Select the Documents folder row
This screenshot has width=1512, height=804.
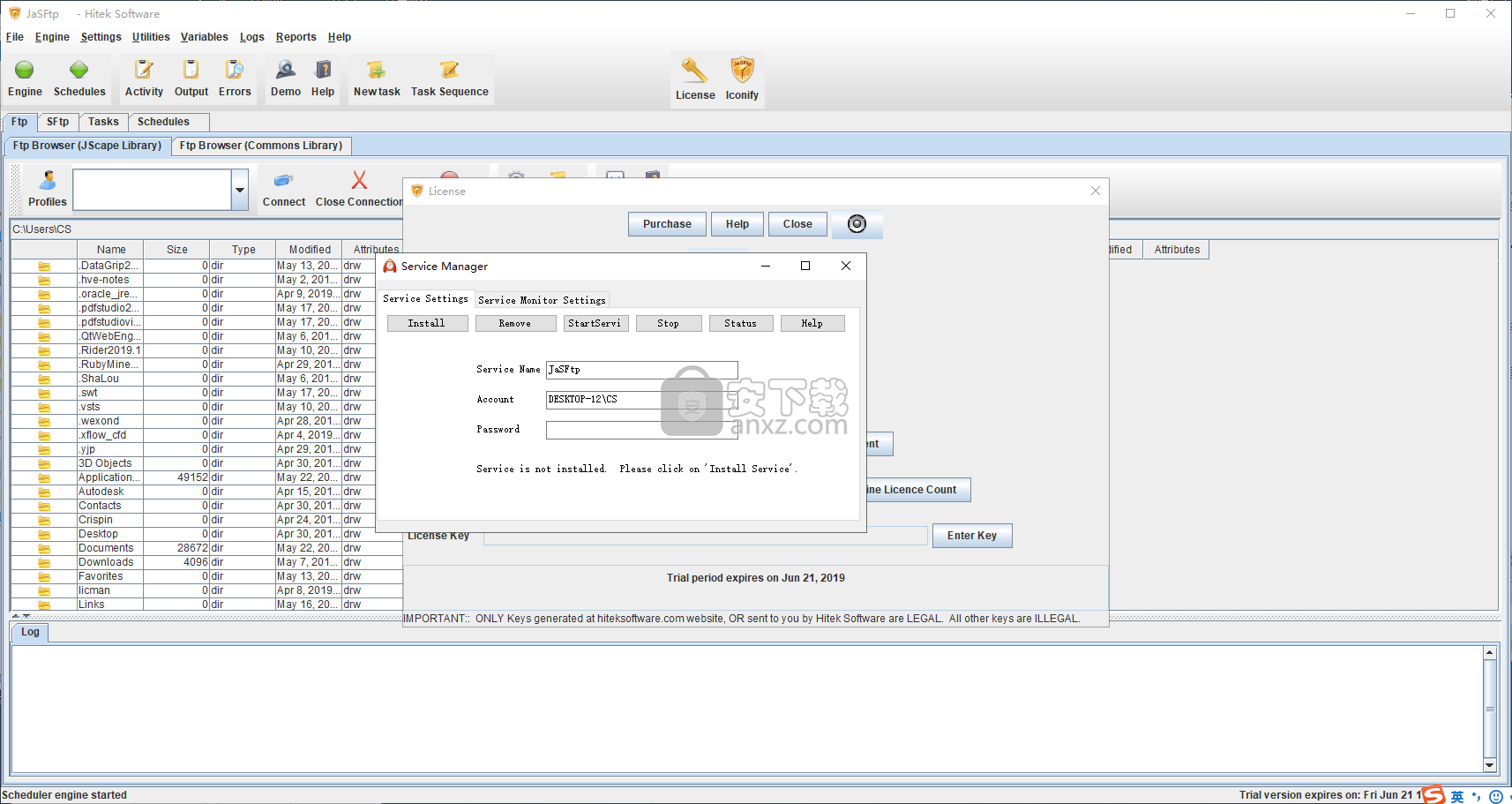(x=206, y=548)
